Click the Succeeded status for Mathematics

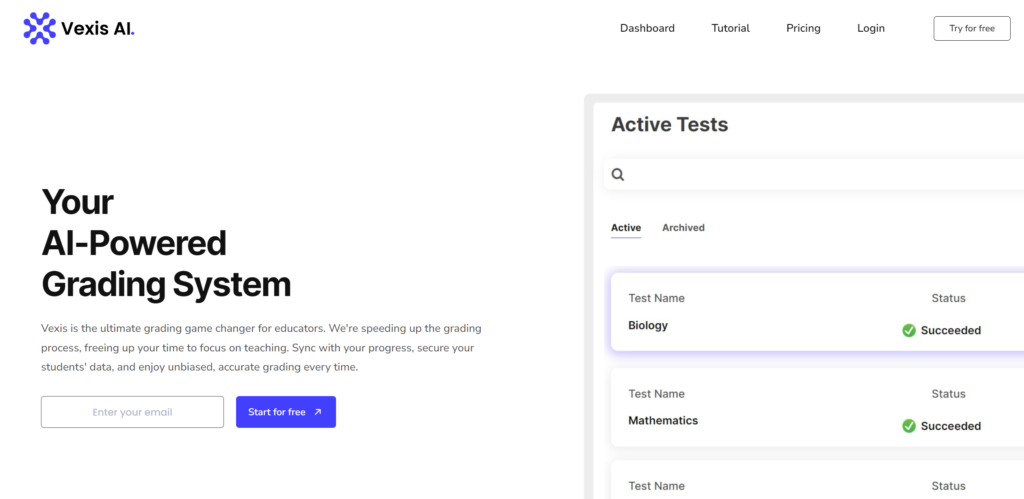click(950, 426)
